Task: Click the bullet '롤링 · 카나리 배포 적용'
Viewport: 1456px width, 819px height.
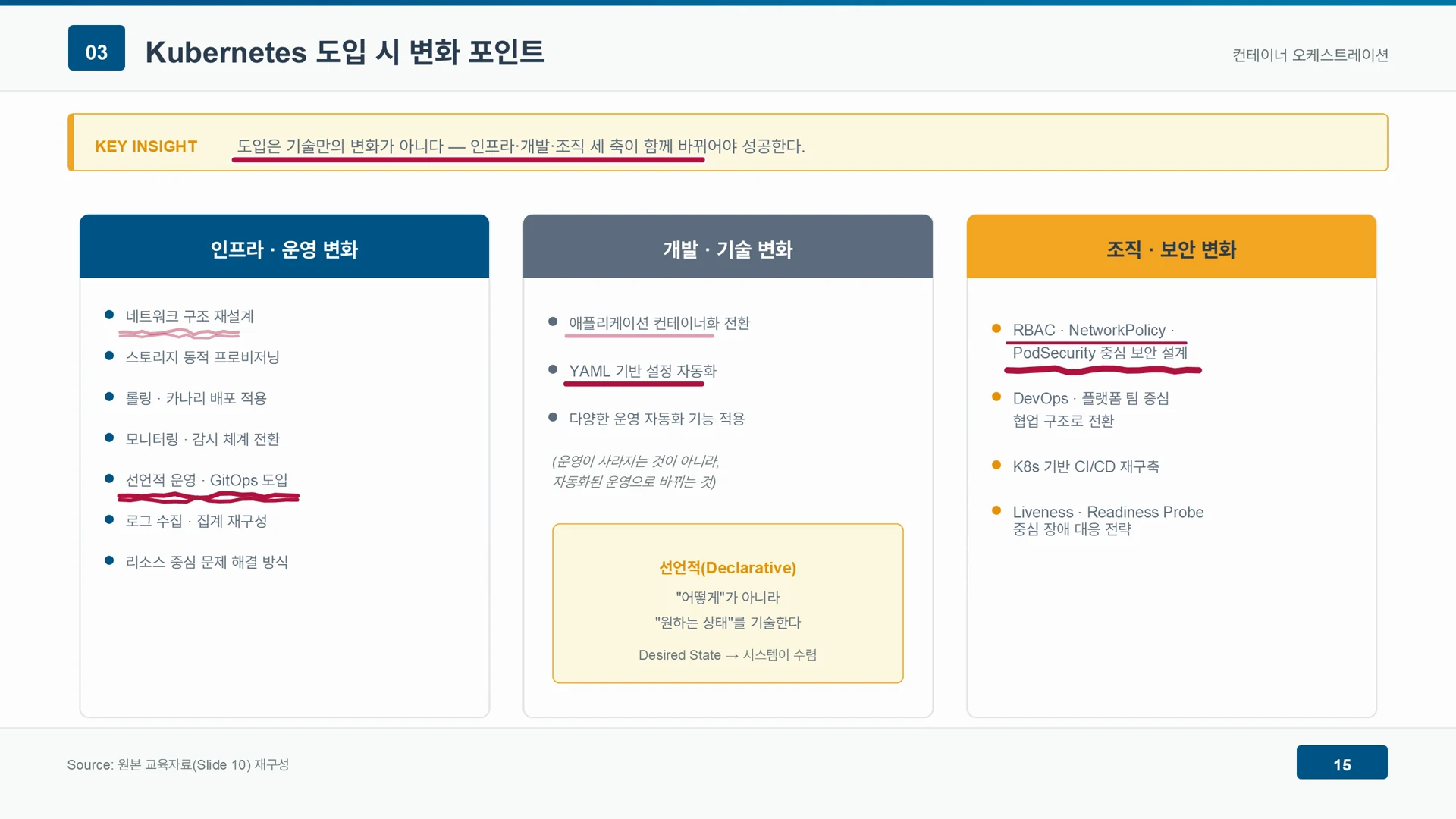Action: pyautogui.click(x=196, y=398)
